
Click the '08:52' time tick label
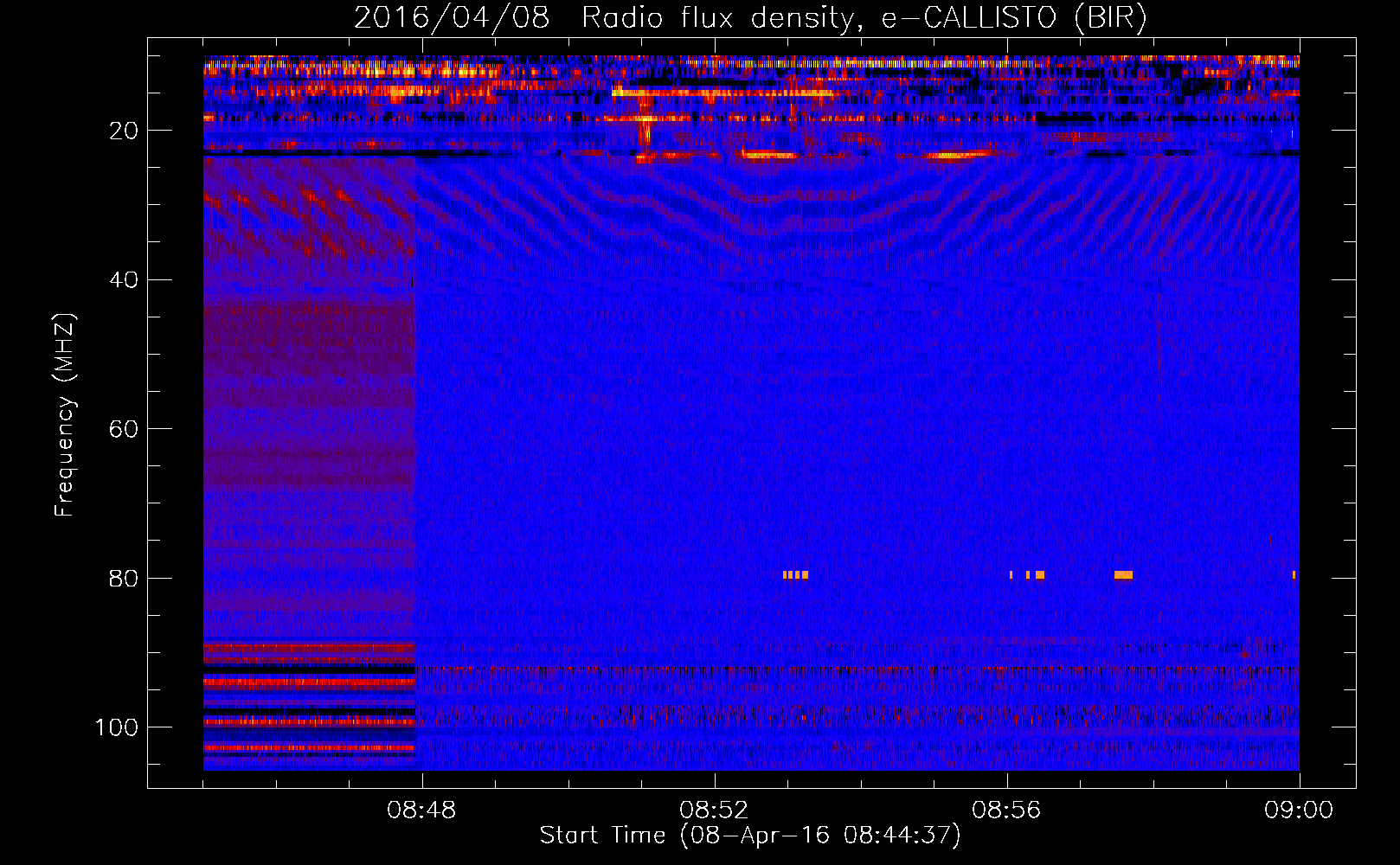[714, 811]
